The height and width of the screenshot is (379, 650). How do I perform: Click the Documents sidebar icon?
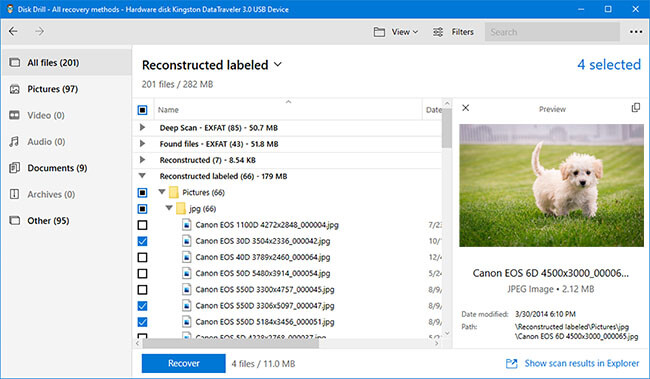(15, 168)
